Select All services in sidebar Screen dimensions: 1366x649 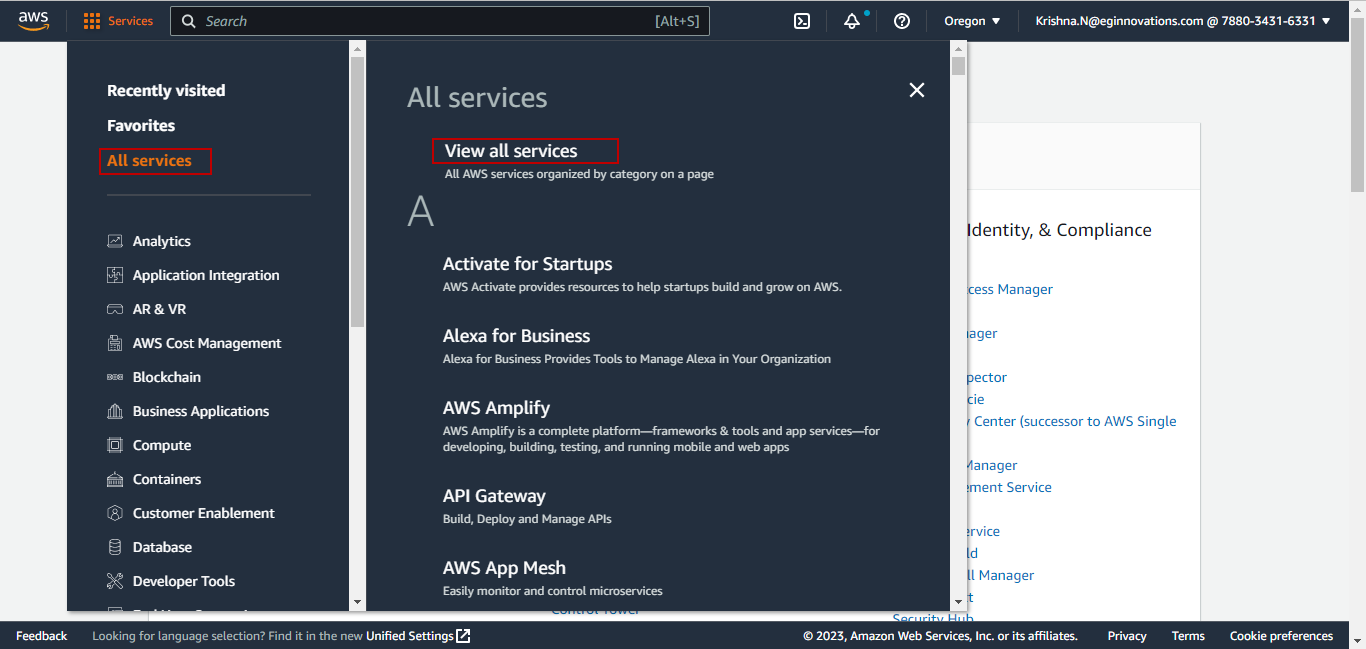click(x=149, y=160)
